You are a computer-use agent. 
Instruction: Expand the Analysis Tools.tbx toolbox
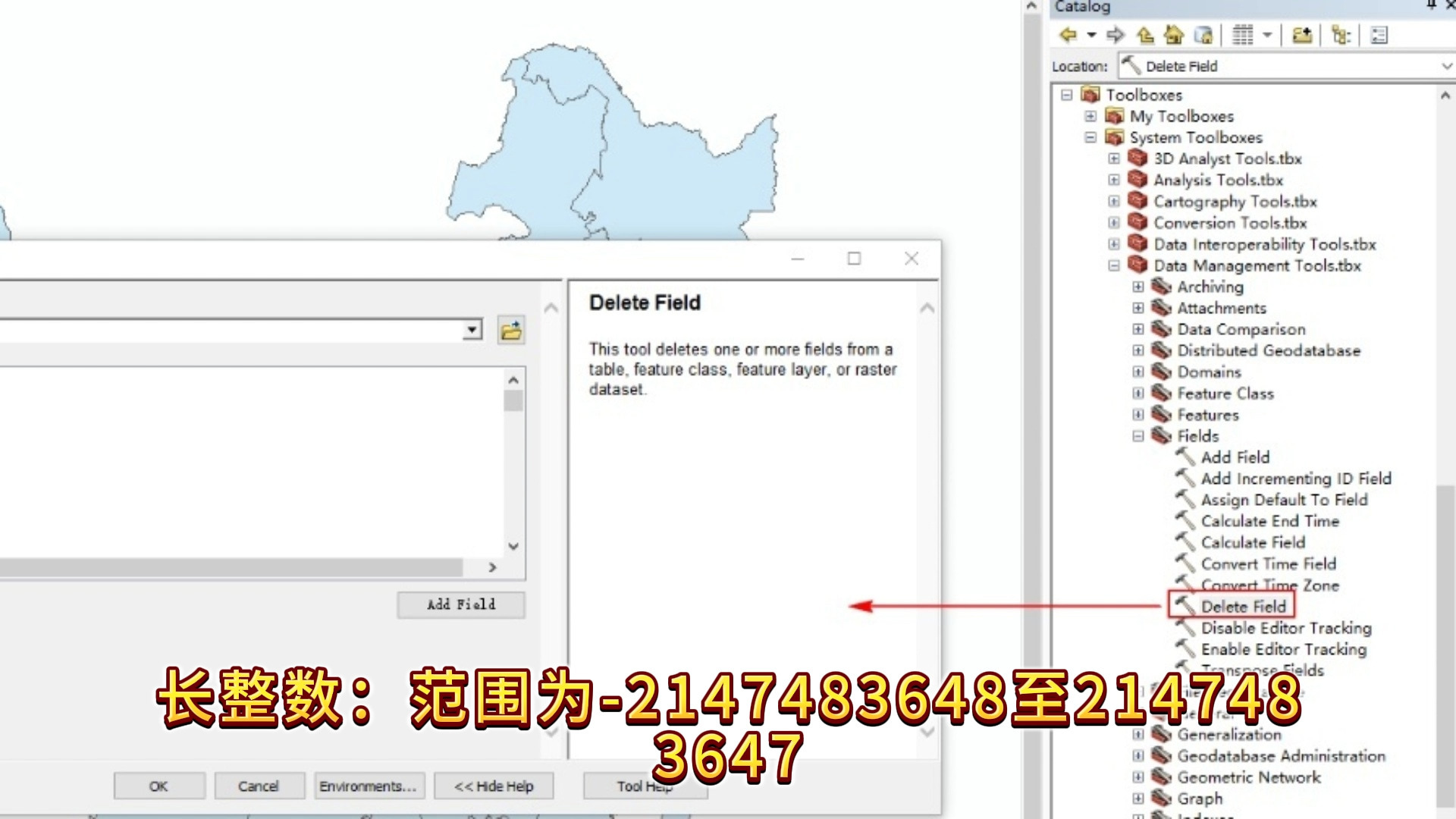coord(1114,180)
